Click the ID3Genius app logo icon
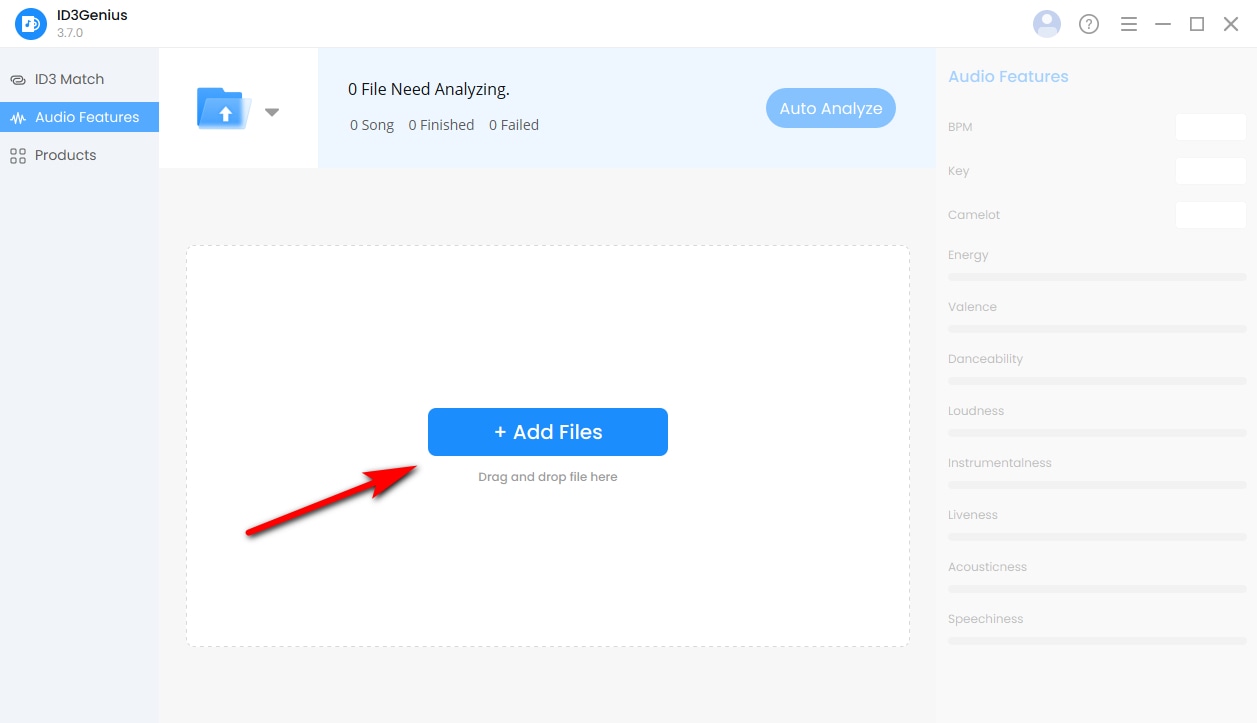1257x723 pixels. pos(31,24)
